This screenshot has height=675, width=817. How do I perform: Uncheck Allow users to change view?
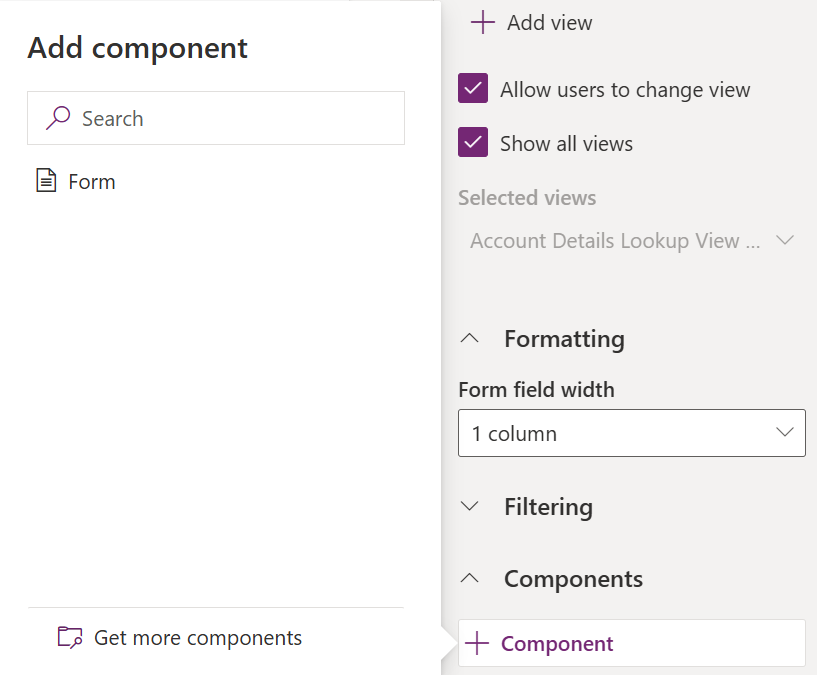pos(473,89)
